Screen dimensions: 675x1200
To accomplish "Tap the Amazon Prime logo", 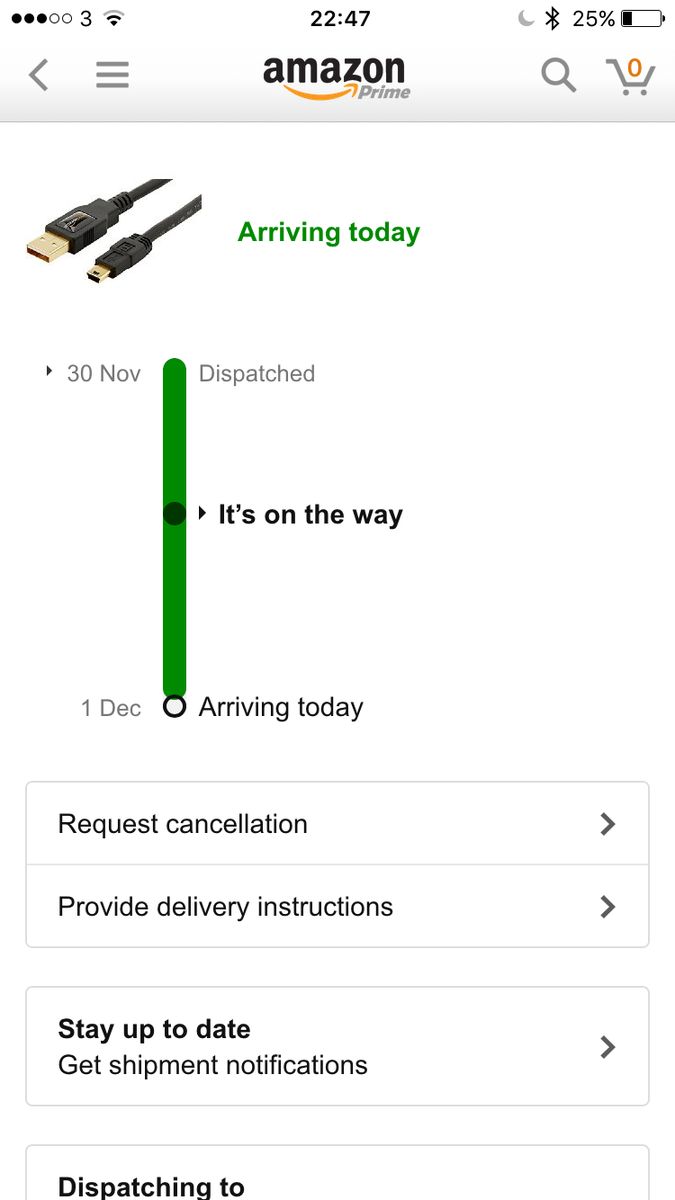I will click(336, 77).
